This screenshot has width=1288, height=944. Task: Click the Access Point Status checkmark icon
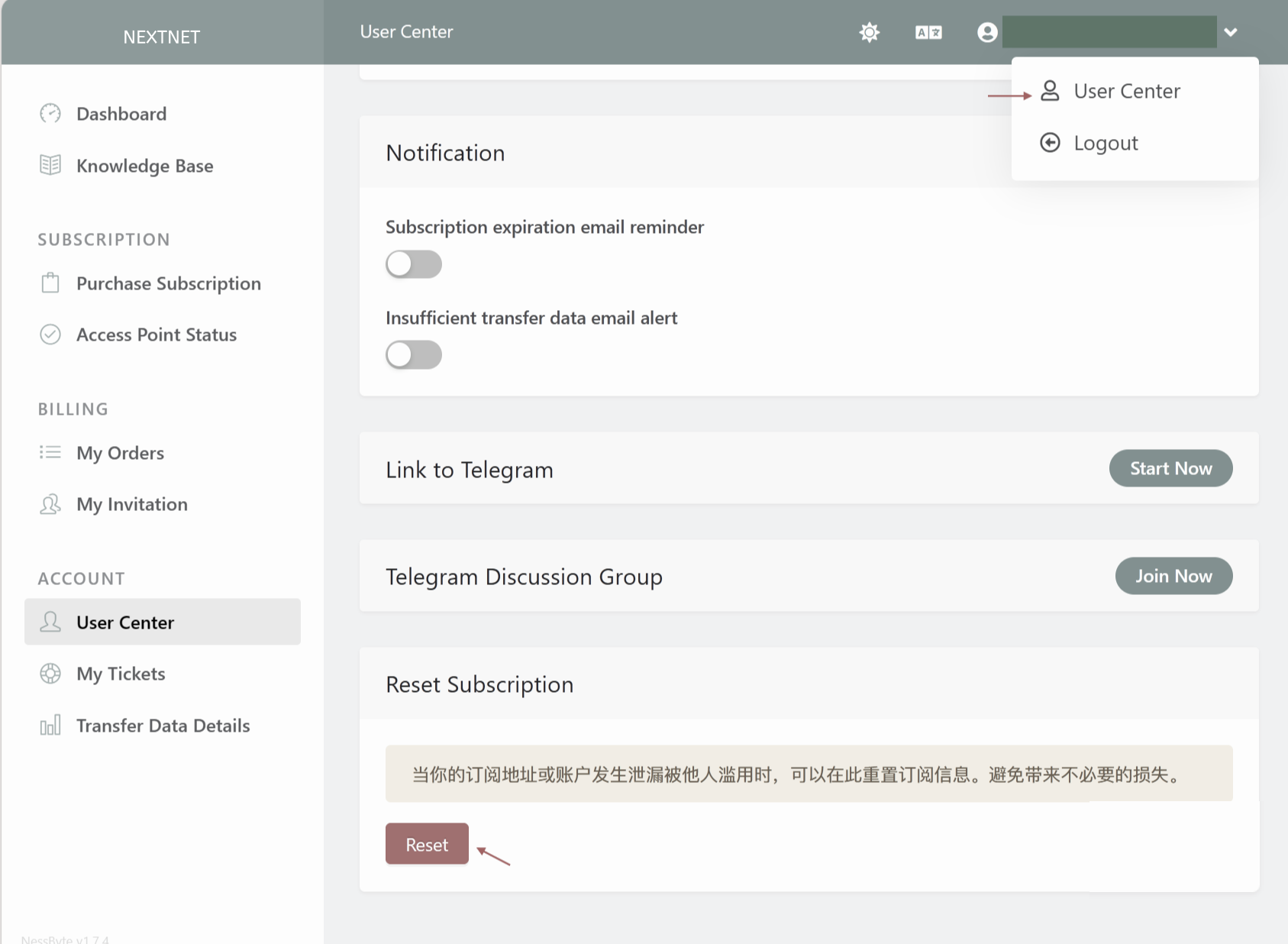pos(50,335)
